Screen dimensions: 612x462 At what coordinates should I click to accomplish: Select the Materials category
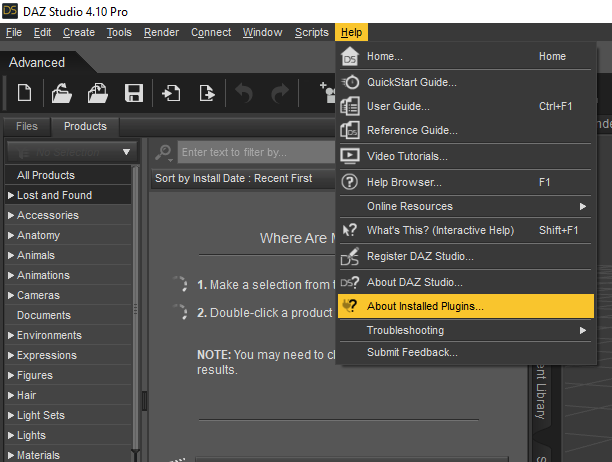point(68,455)
